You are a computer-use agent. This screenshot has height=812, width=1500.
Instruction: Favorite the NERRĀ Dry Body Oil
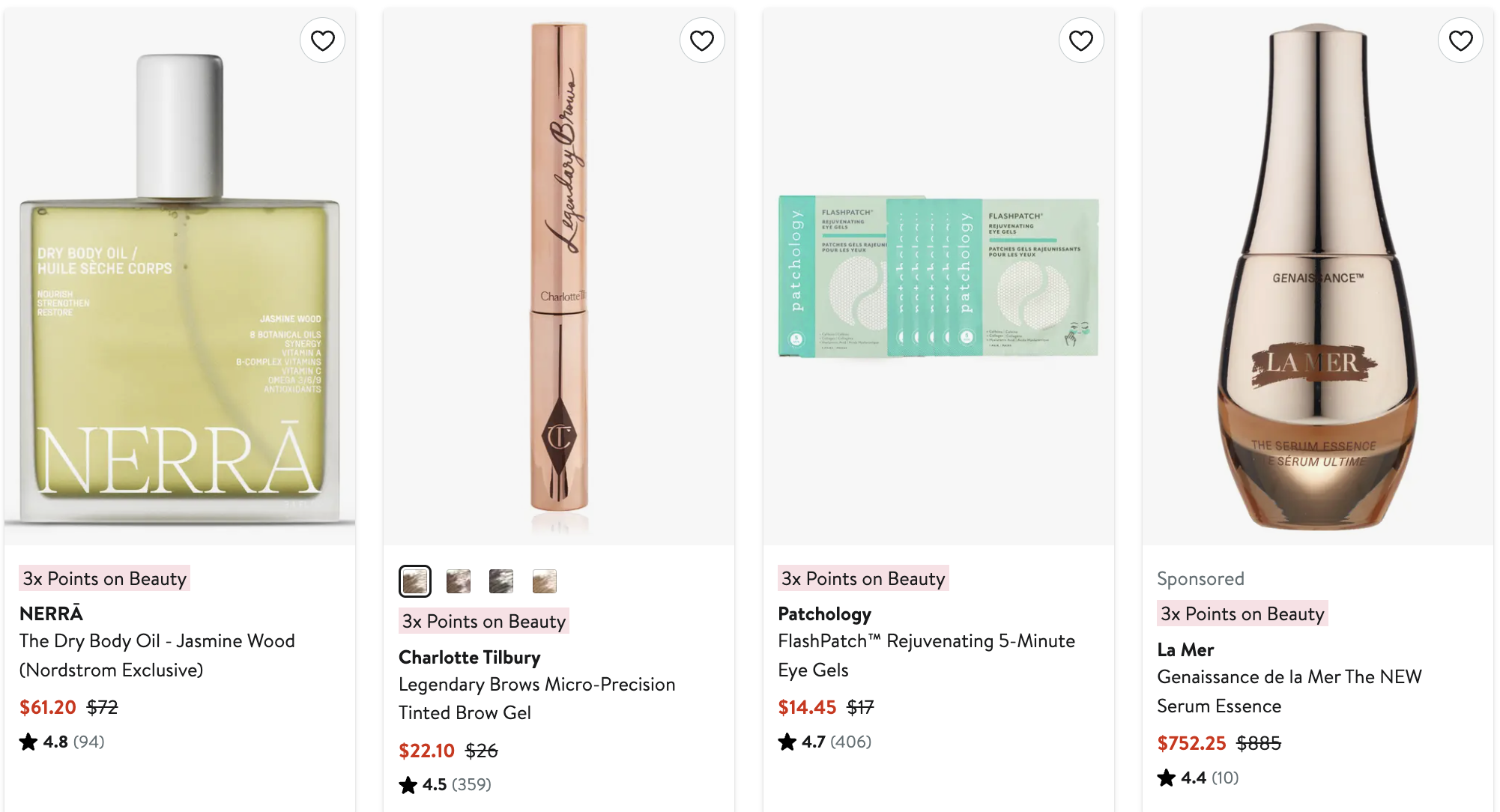tap(322, 40)
